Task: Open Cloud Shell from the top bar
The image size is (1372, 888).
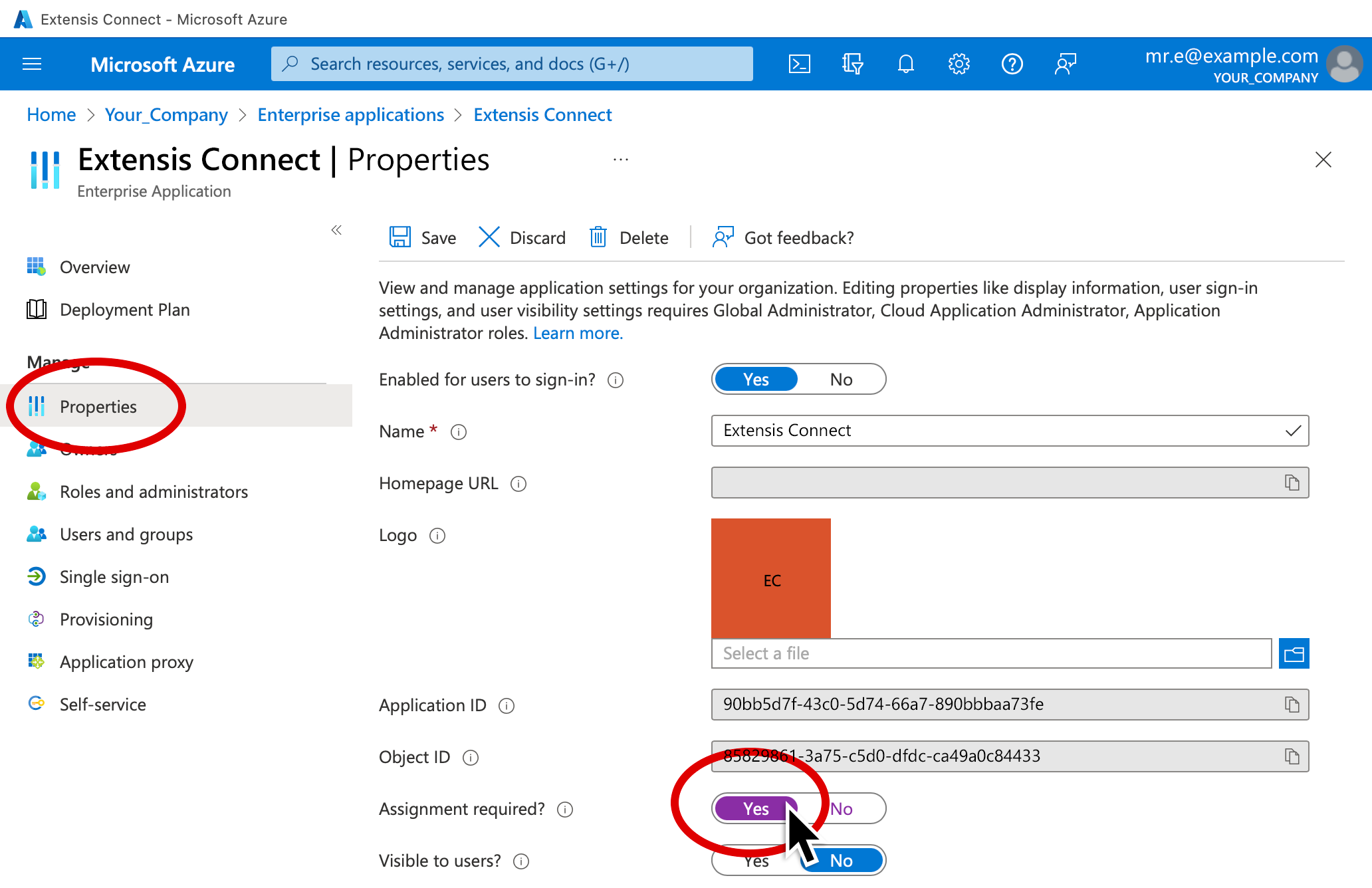Action: pyautogui.click(x=799, y=64)
